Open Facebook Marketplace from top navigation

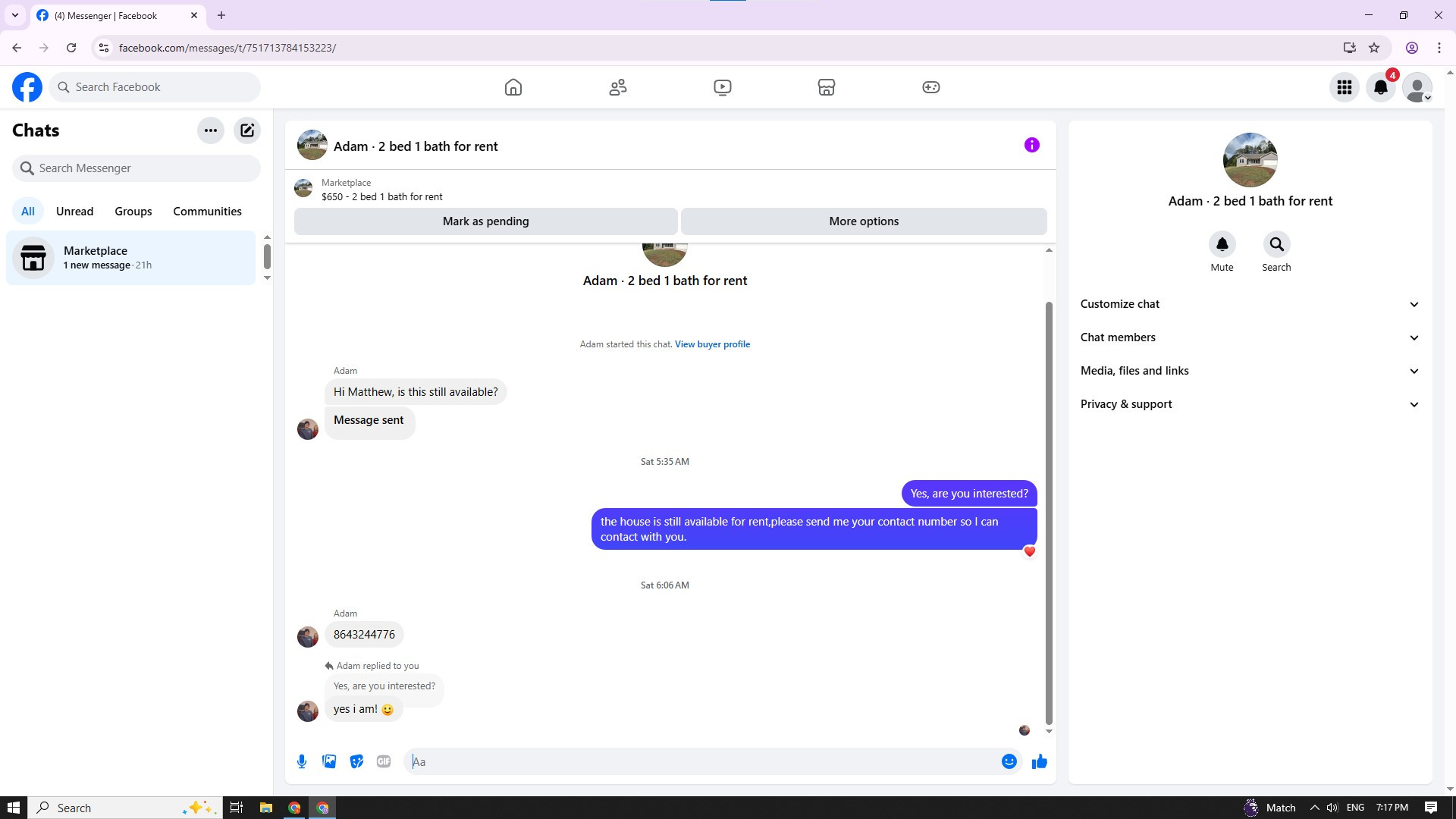(x=827, y=87)
